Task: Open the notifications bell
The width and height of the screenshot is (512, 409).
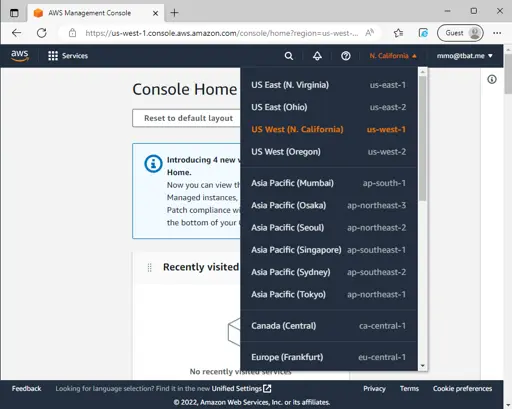Action: coord(317,56)
